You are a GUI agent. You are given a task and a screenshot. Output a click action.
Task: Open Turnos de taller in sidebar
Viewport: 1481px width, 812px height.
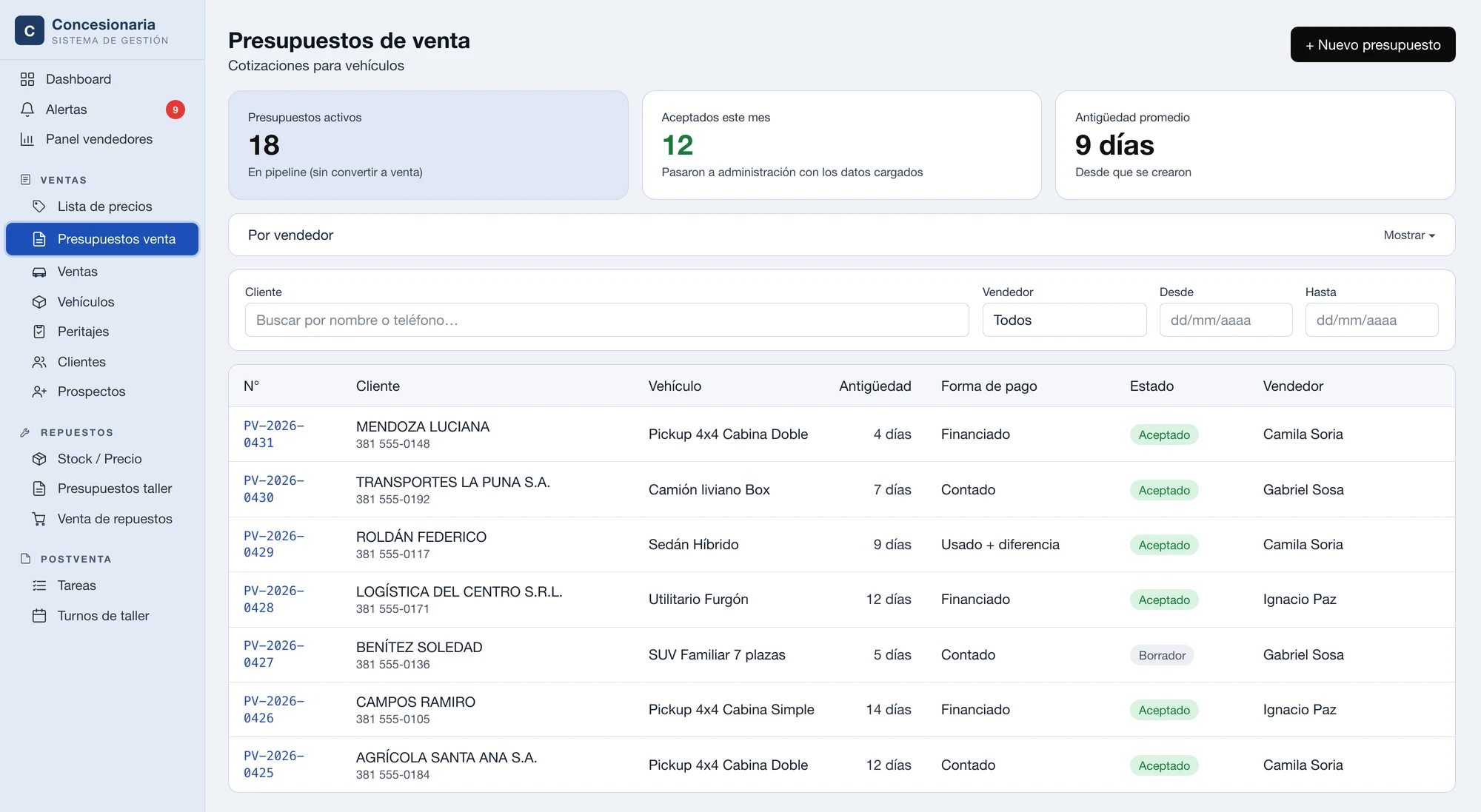pyautogui.click(x=102, y=616)
